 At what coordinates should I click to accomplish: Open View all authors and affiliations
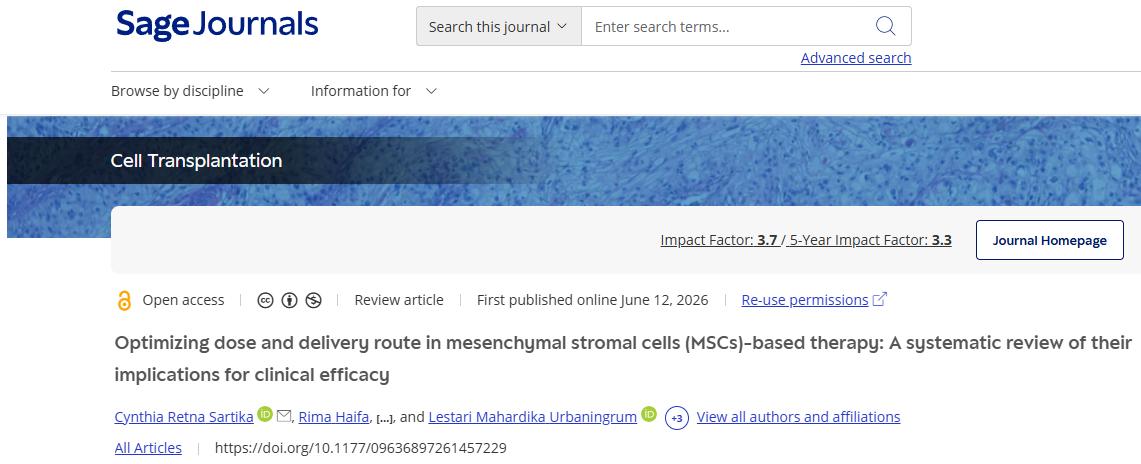pos(798,417)
